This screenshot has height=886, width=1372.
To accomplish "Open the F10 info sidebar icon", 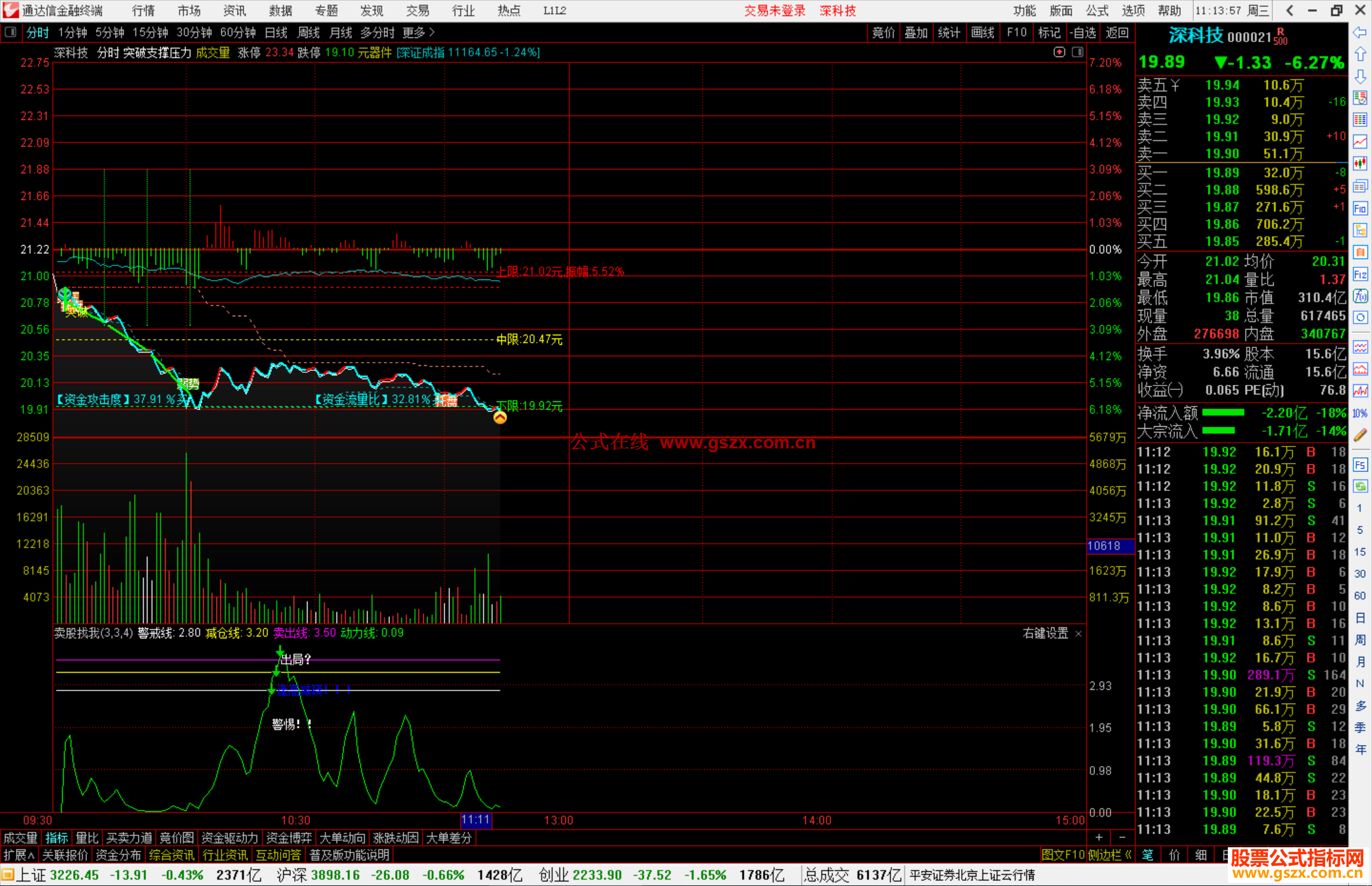I will [x=1360, y=208].
